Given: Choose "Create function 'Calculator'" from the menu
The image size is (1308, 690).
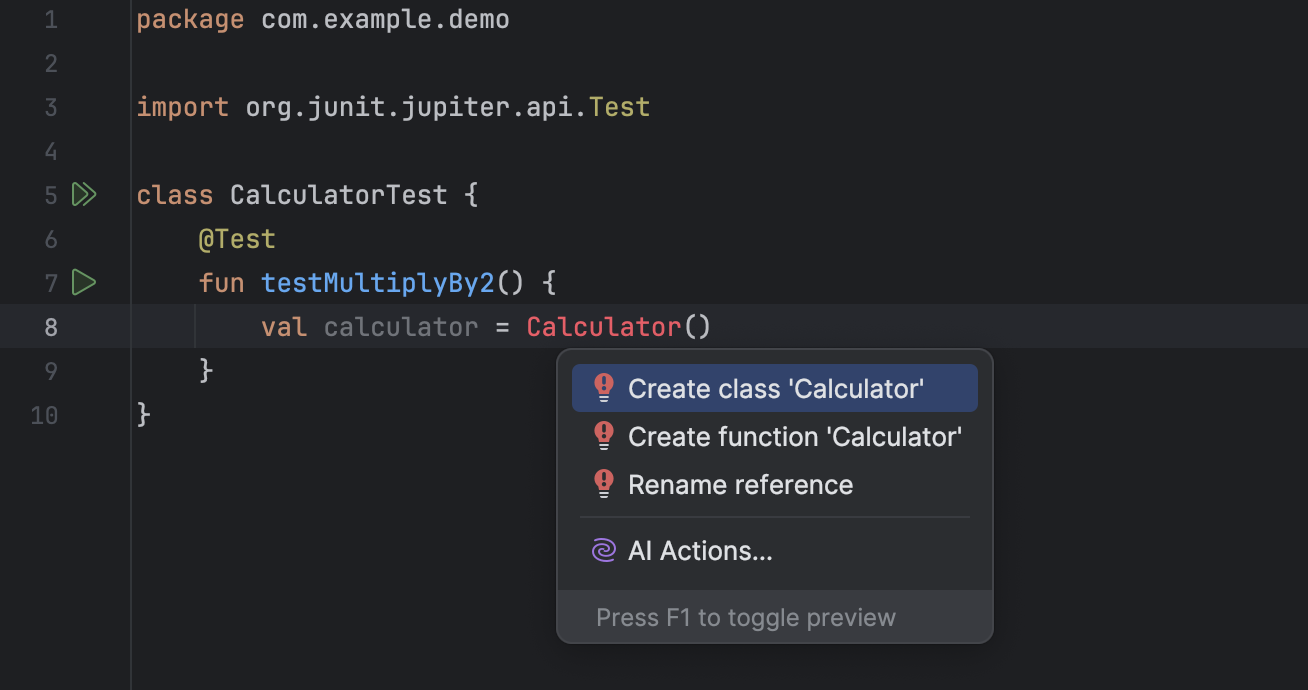Looking at the screenshot, I should pos(794,436).
